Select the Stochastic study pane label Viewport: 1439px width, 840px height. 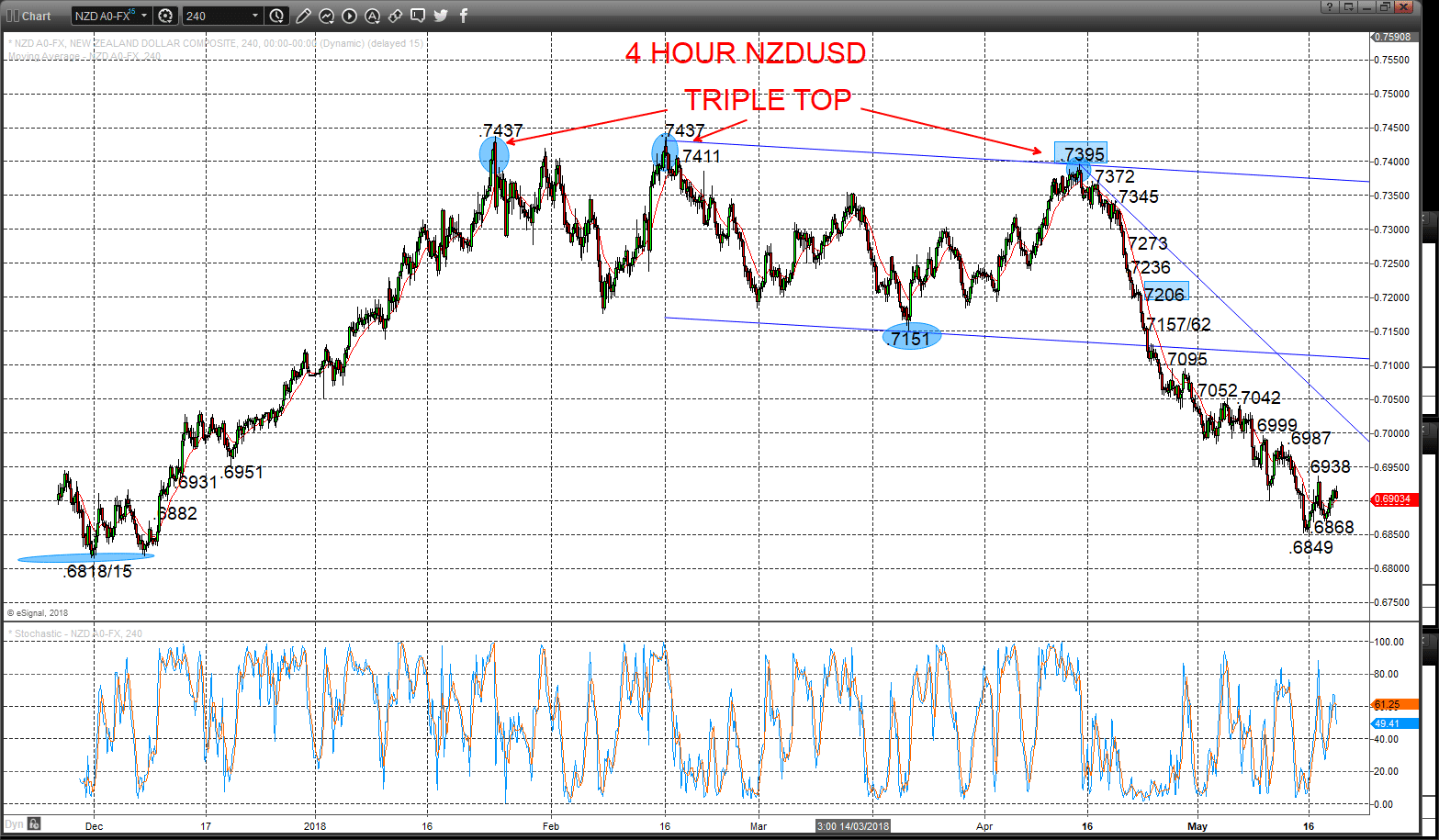pyautogui.click(x=74, y=633)
